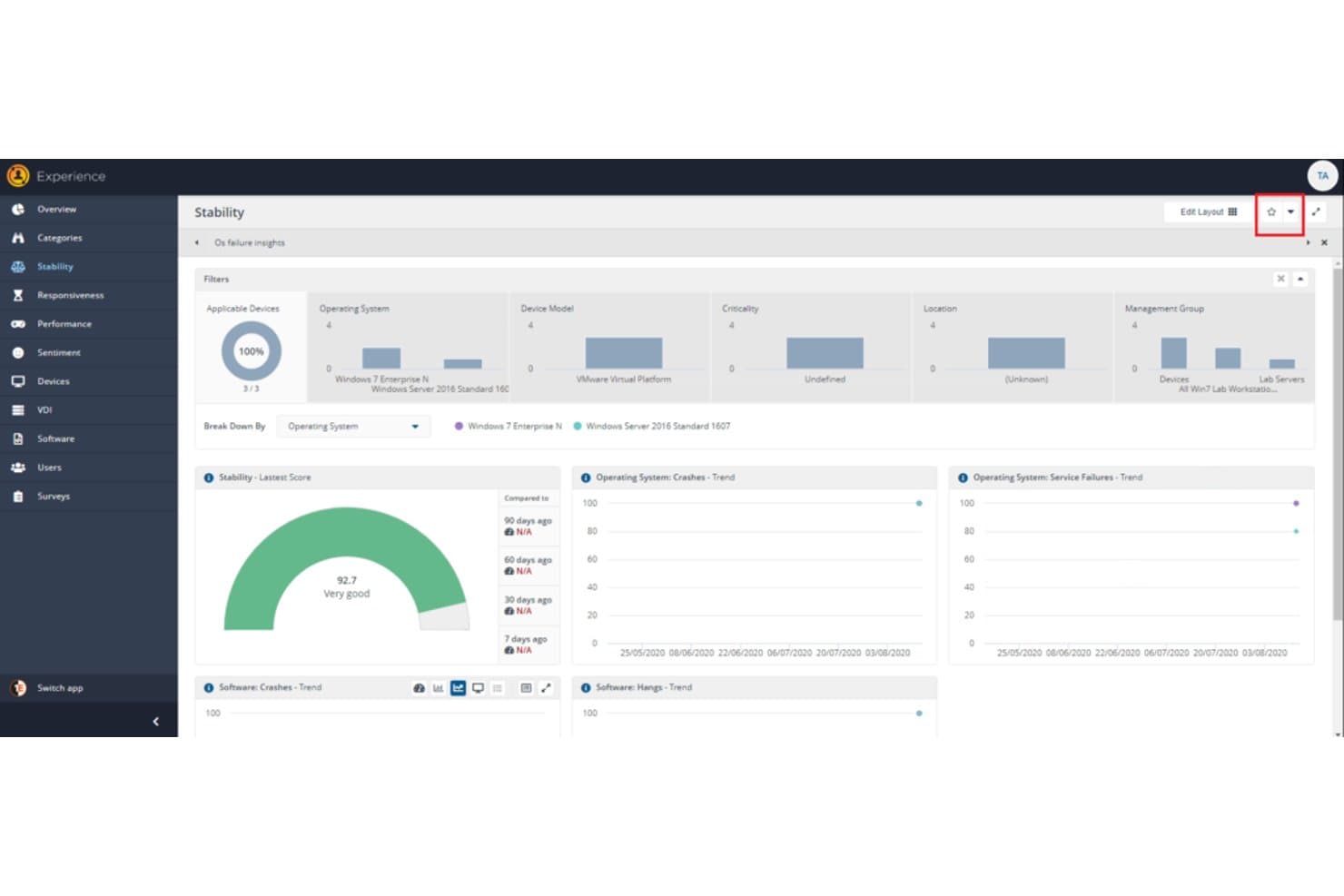Expand Software Crashes Trend widget
Screen dimensions: 1344x896
point(546,688)
